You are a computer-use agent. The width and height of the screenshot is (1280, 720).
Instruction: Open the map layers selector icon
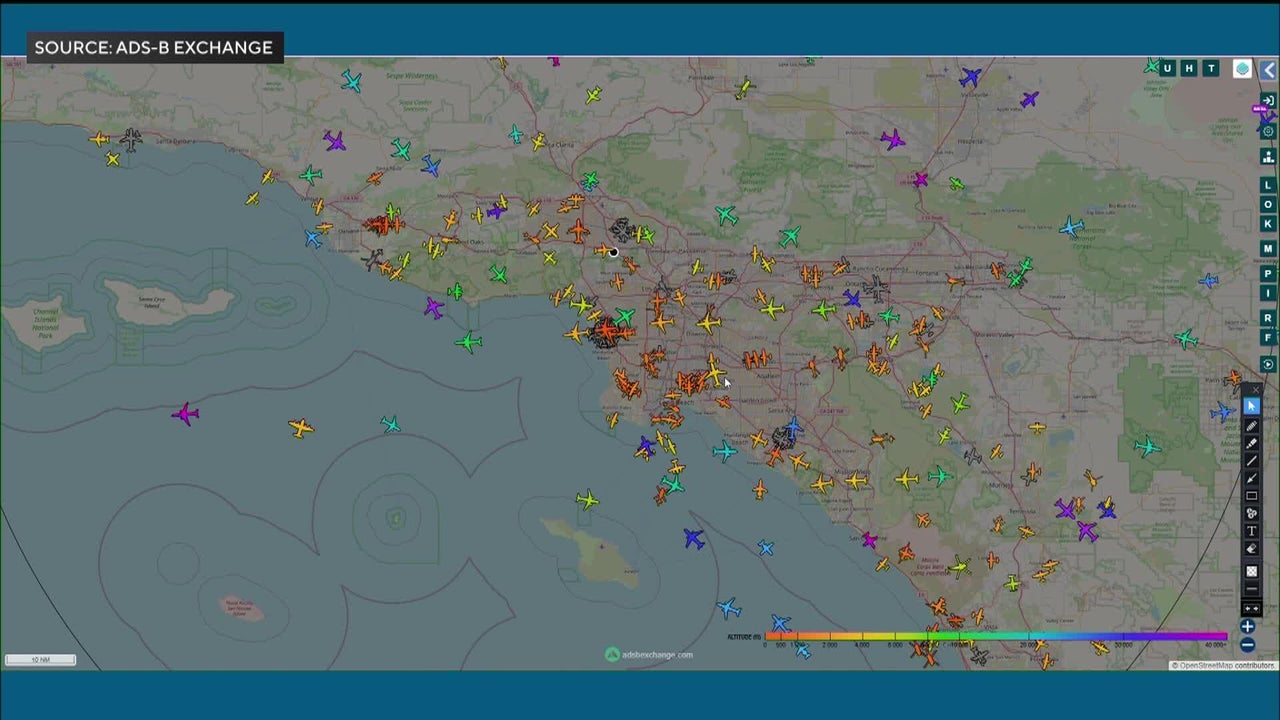pyautogui.click(x=1242, y=68)
